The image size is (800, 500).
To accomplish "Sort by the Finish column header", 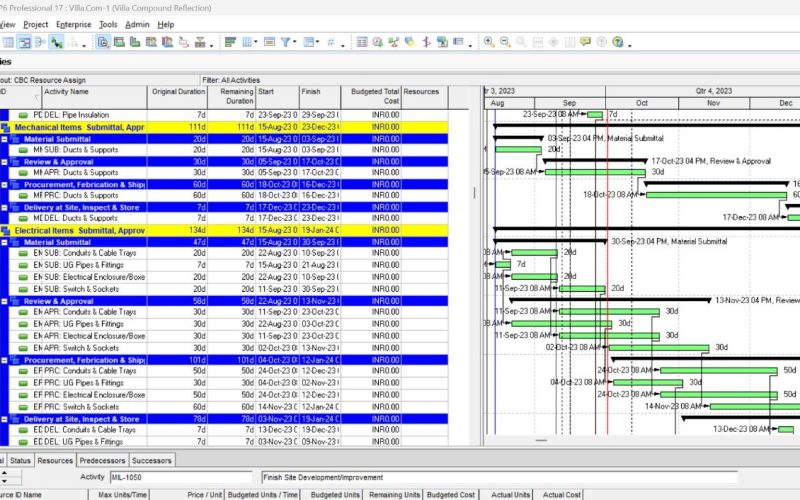I will tap(319, 97).
